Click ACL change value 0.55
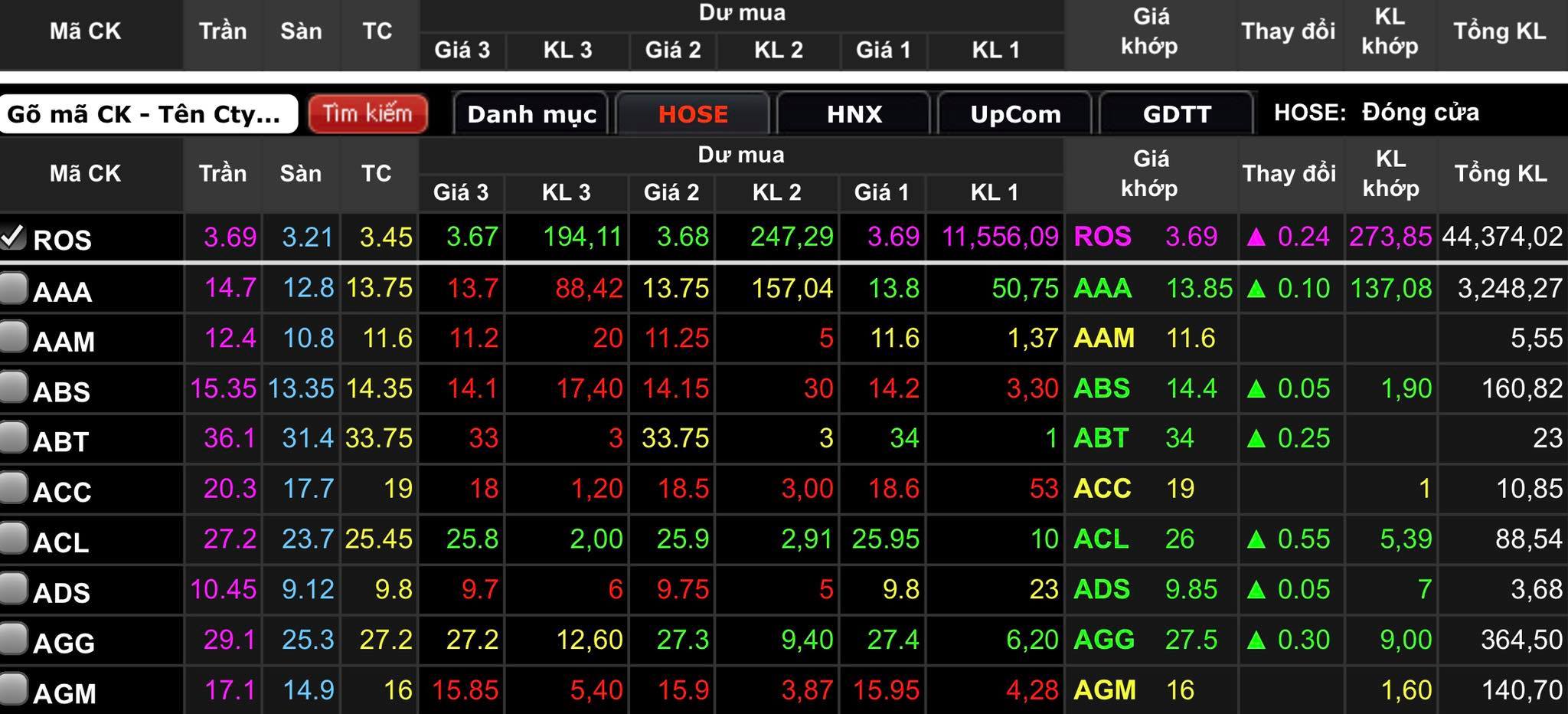 tap(1304, 539)
